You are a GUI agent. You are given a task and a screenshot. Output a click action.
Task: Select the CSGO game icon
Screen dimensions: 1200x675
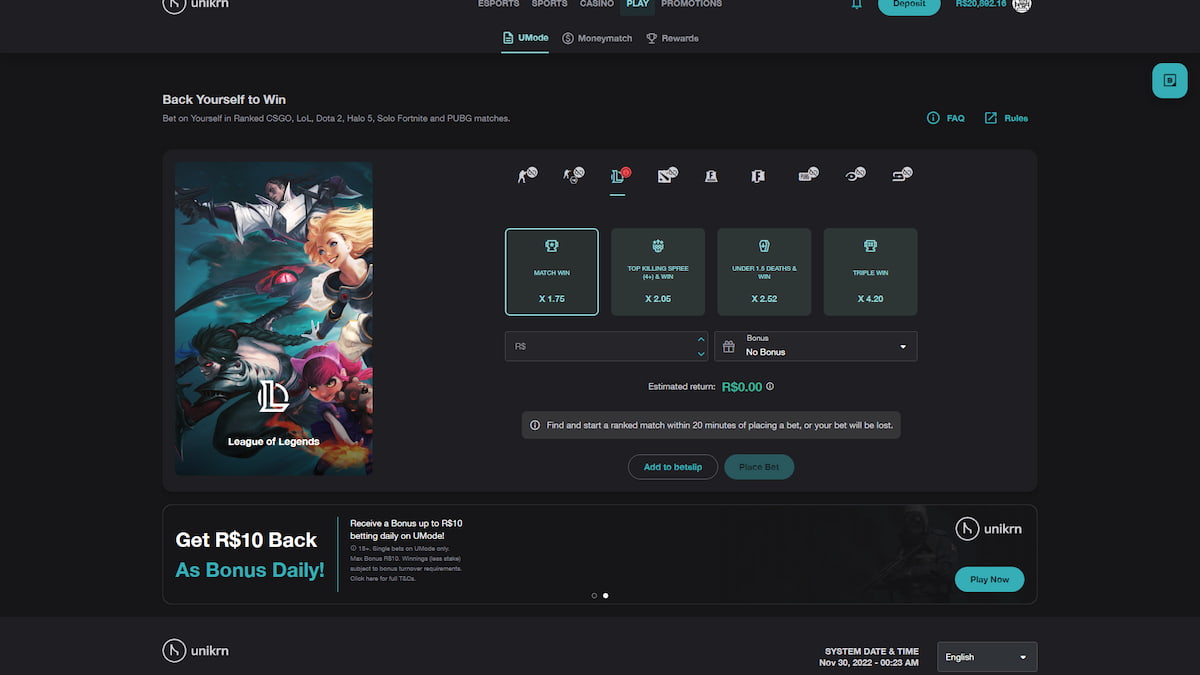[524, 175]
